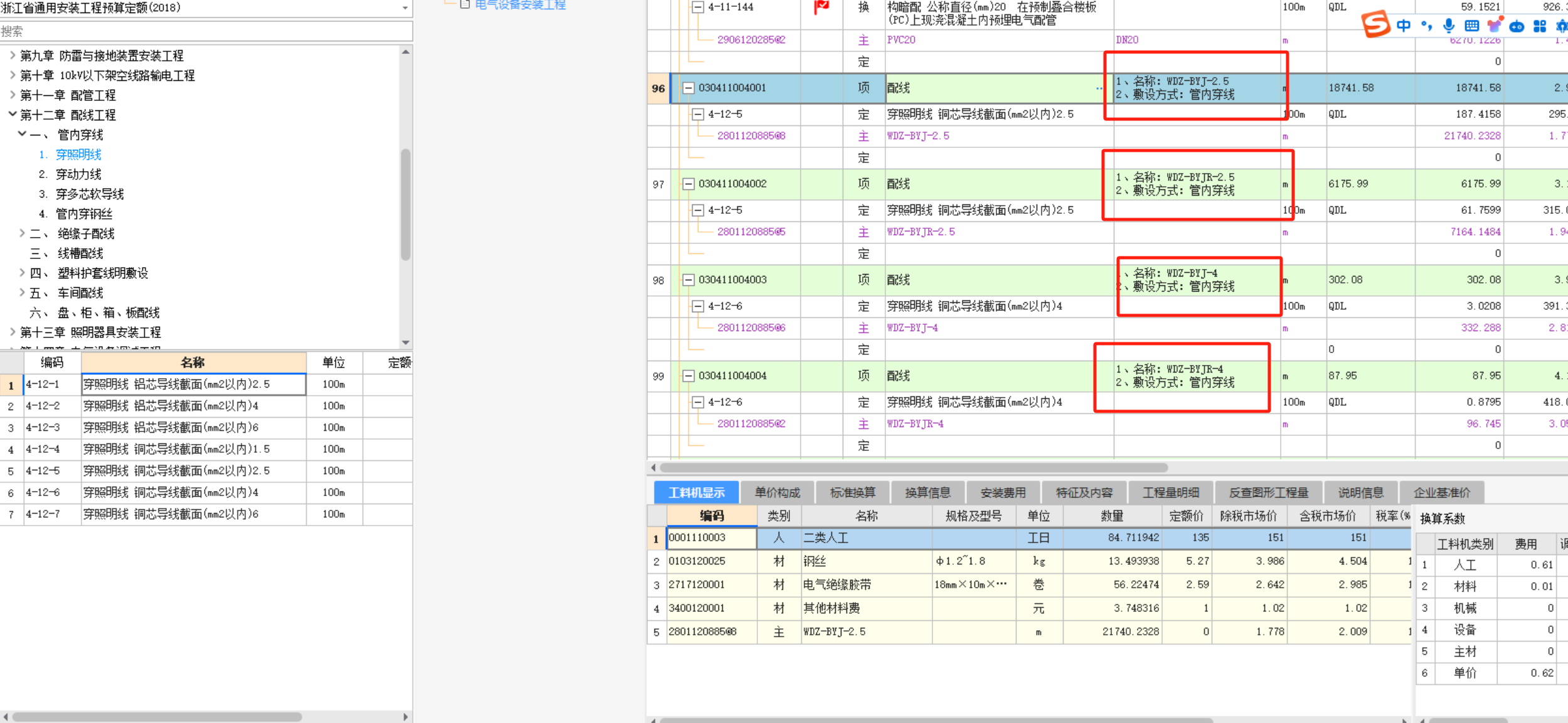Click vertical scrollbar of chapter tree

point(405,204)
